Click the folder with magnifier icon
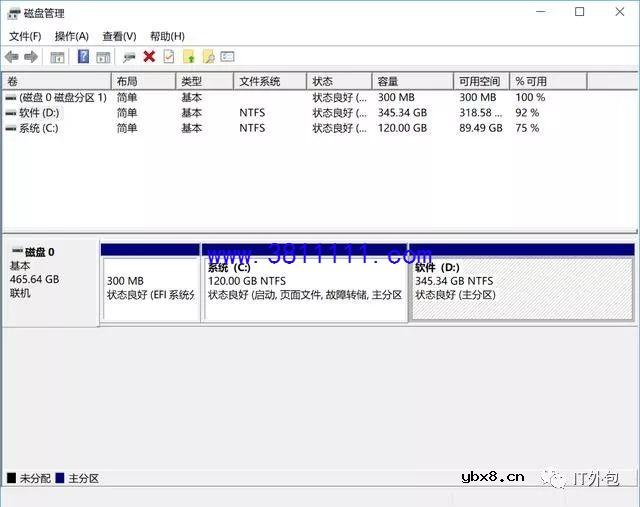 (208, 57)
